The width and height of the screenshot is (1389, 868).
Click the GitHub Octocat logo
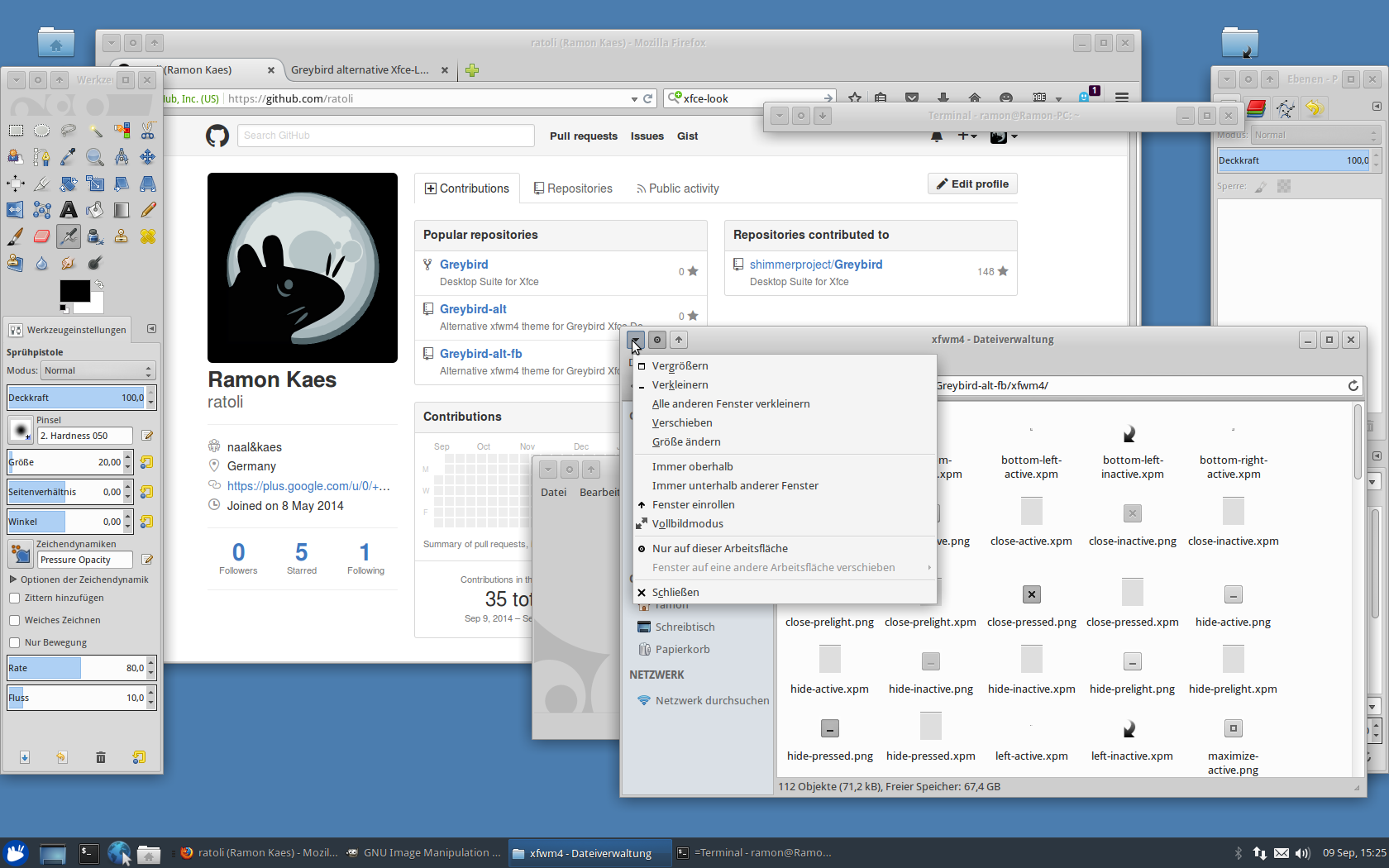(217, 136)
